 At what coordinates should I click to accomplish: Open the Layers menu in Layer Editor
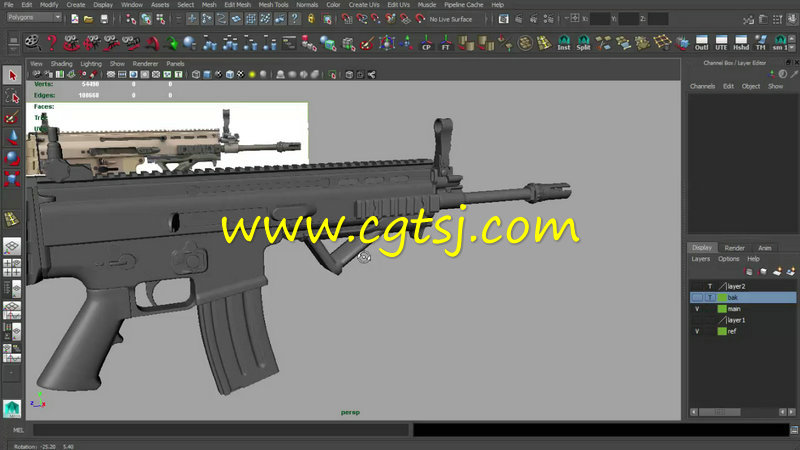701,259
